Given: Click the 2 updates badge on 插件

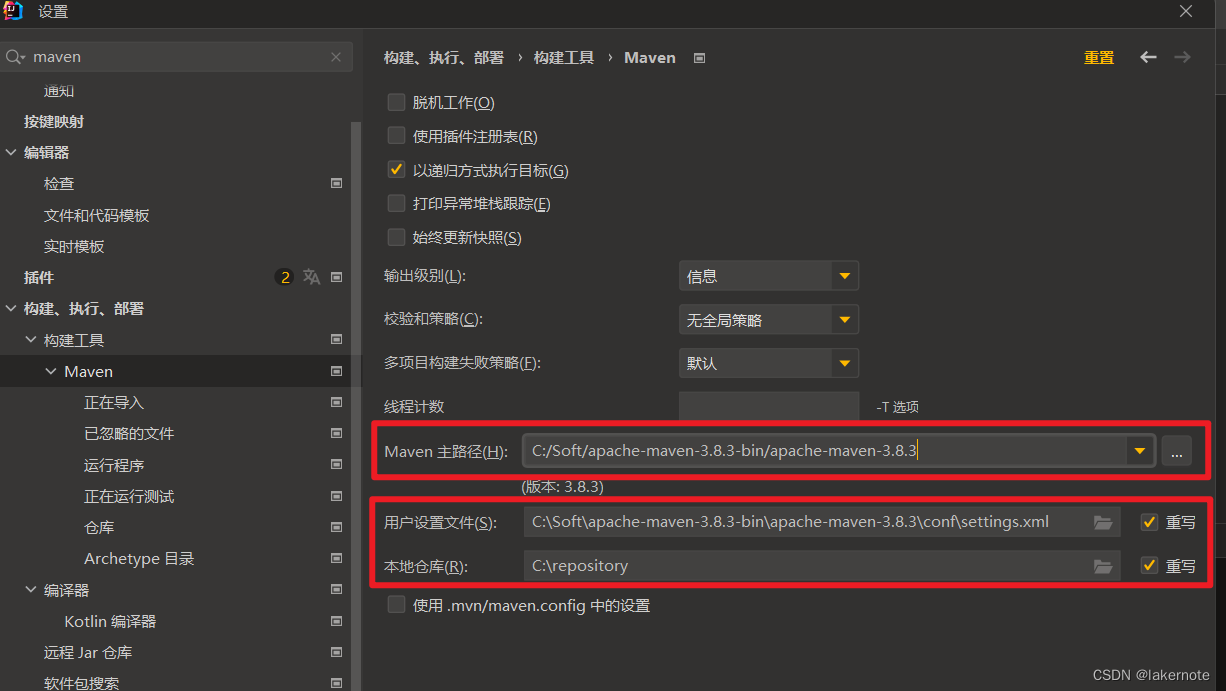Looking at the screenshot, I should (x=285, y=277).
